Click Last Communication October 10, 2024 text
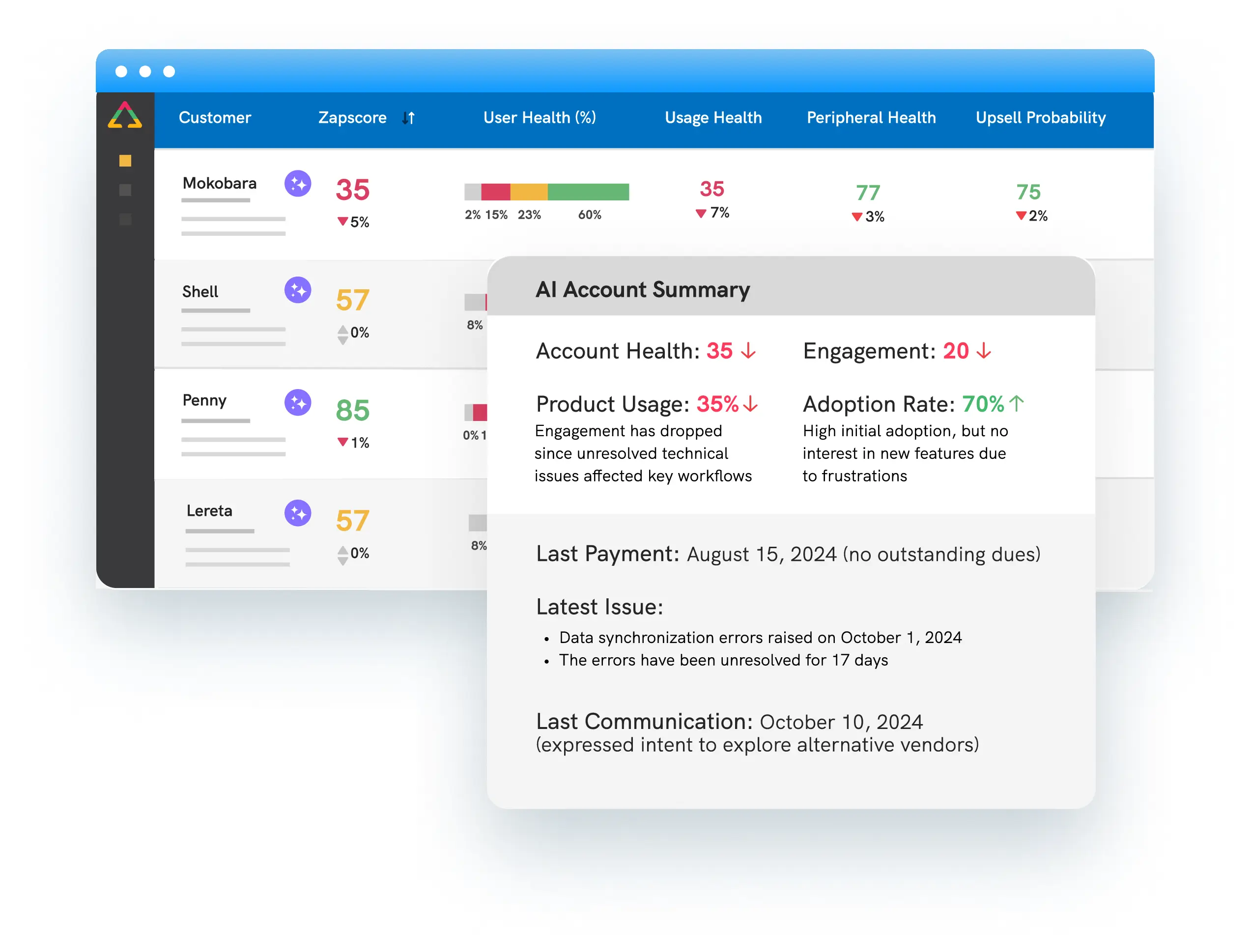Screen dimensions: 1251x952 [757, 733]
